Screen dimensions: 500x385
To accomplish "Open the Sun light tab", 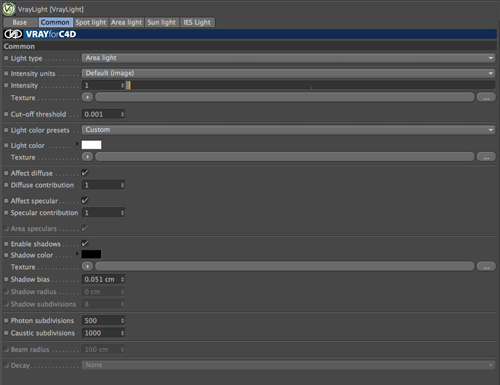I will (x=162, y=22).
